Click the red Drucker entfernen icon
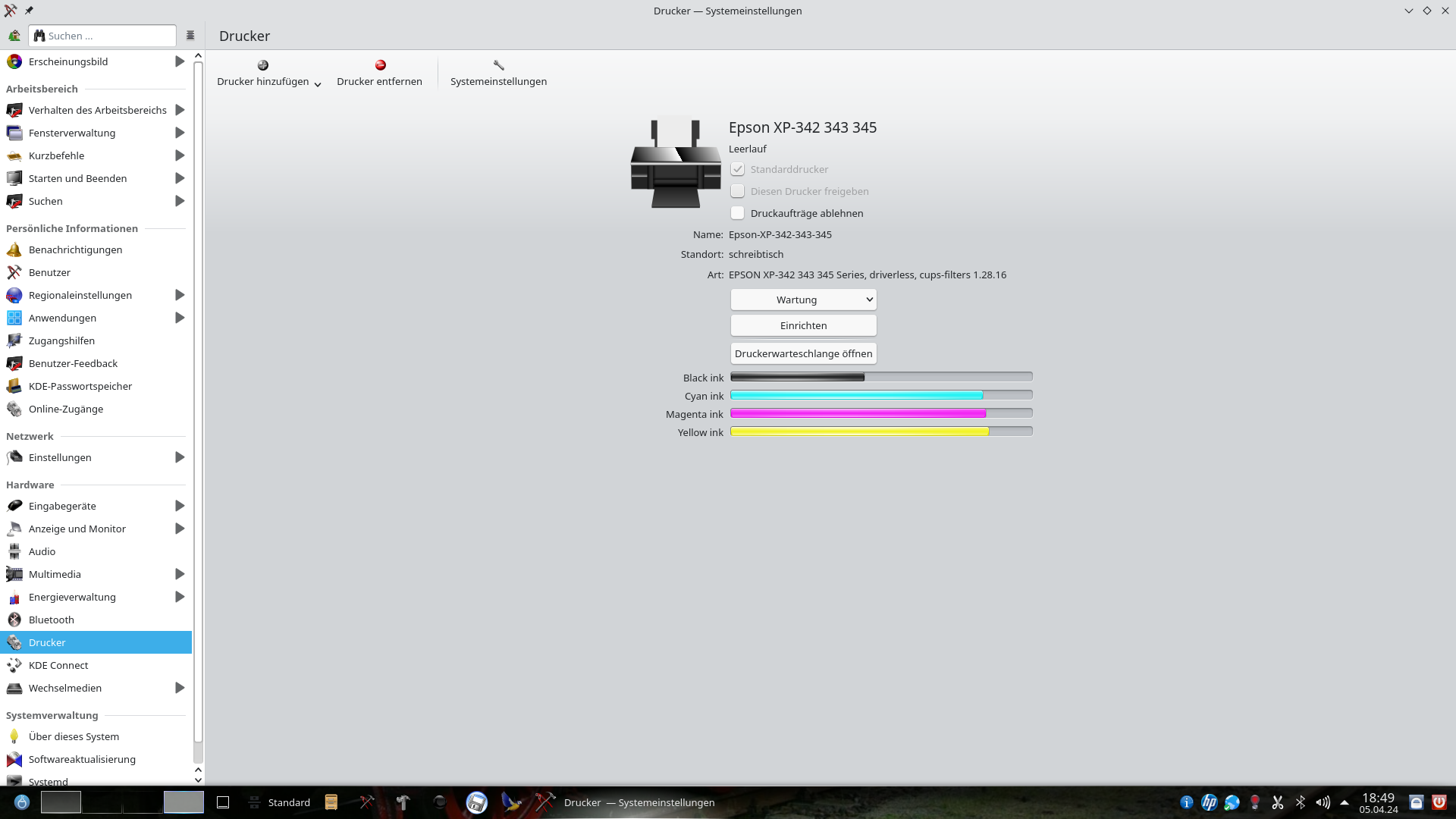Screen dimensions: 1456x819 coord(381,65)
